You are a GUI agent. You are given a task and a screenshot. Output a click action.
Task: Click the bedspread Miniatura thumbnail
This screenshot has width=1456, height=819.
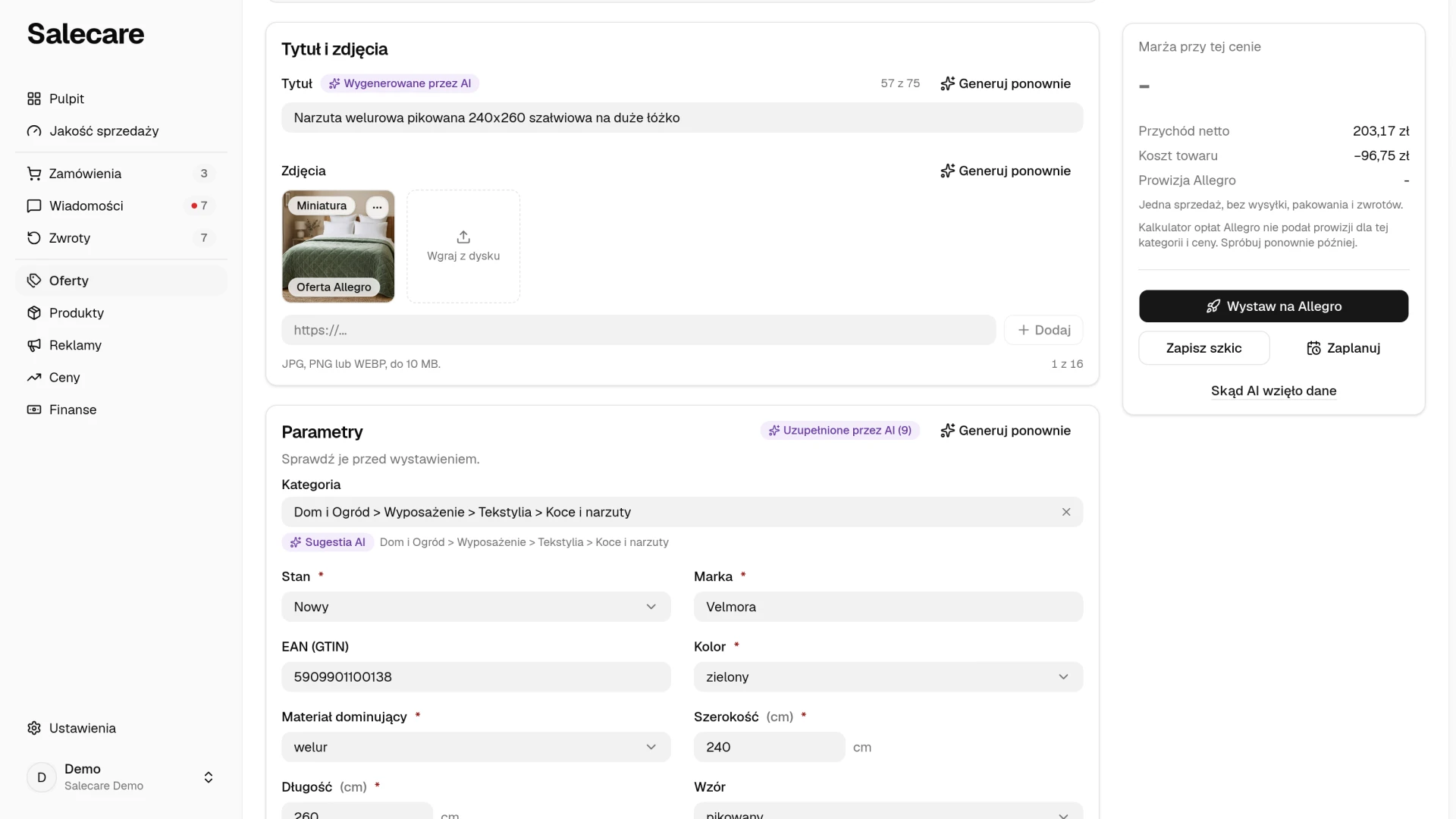(338, 246)
